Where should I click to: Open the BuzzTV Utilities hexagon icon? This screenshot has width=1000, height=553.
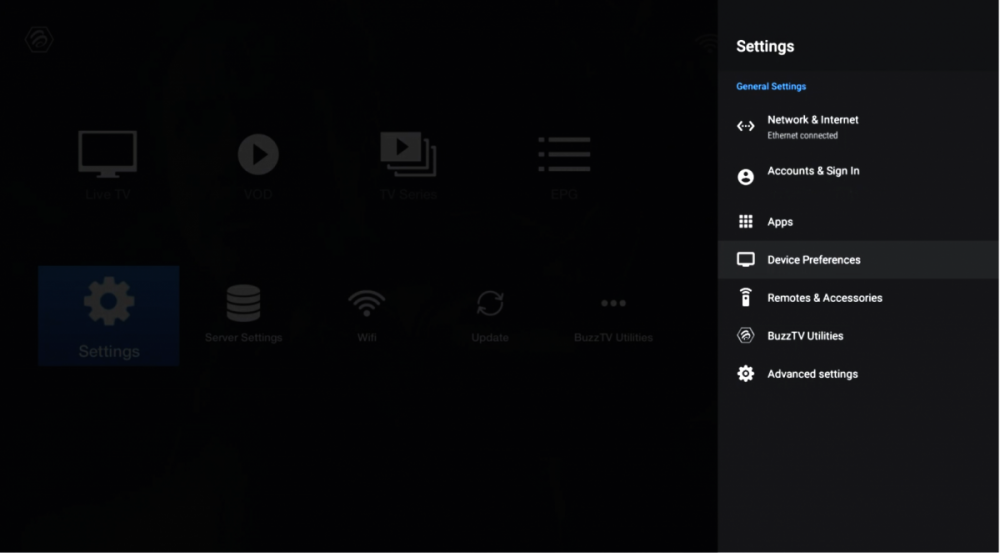(745, 336)
